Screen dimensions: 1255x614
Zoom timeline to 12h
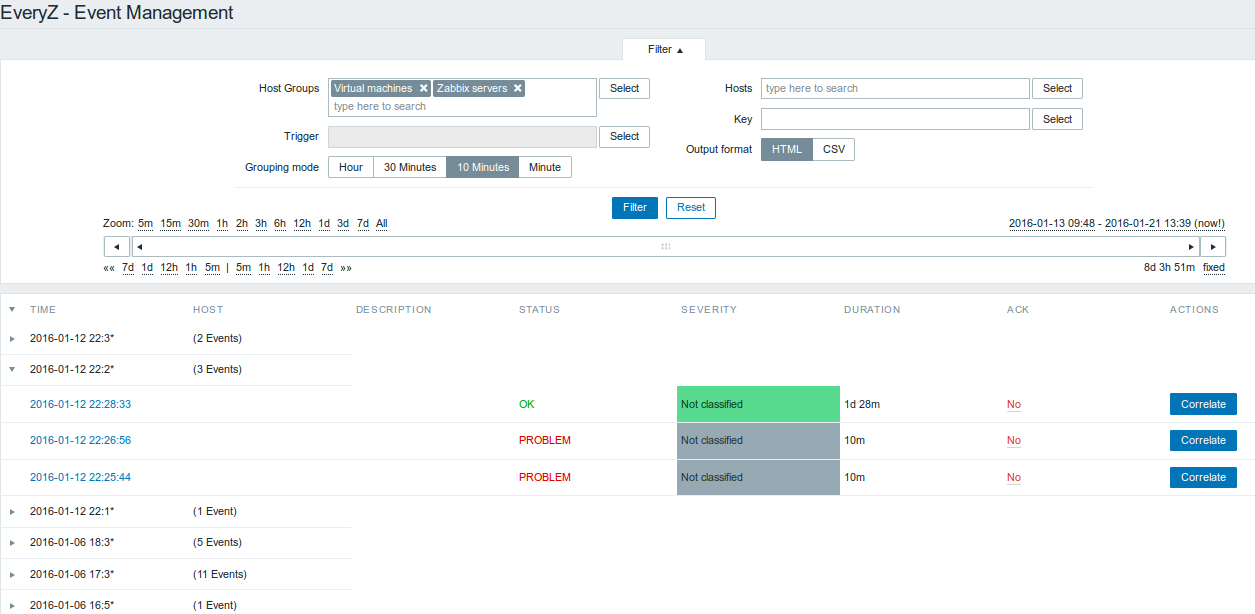click(302, 224)
